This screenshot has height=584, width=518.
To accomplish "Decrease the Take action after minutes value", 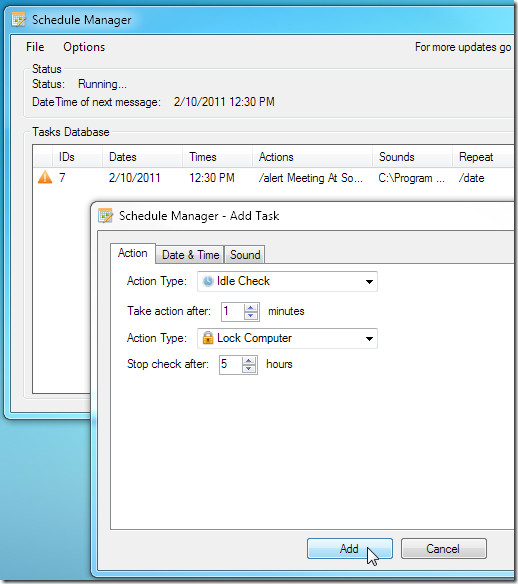I will 251,315.
